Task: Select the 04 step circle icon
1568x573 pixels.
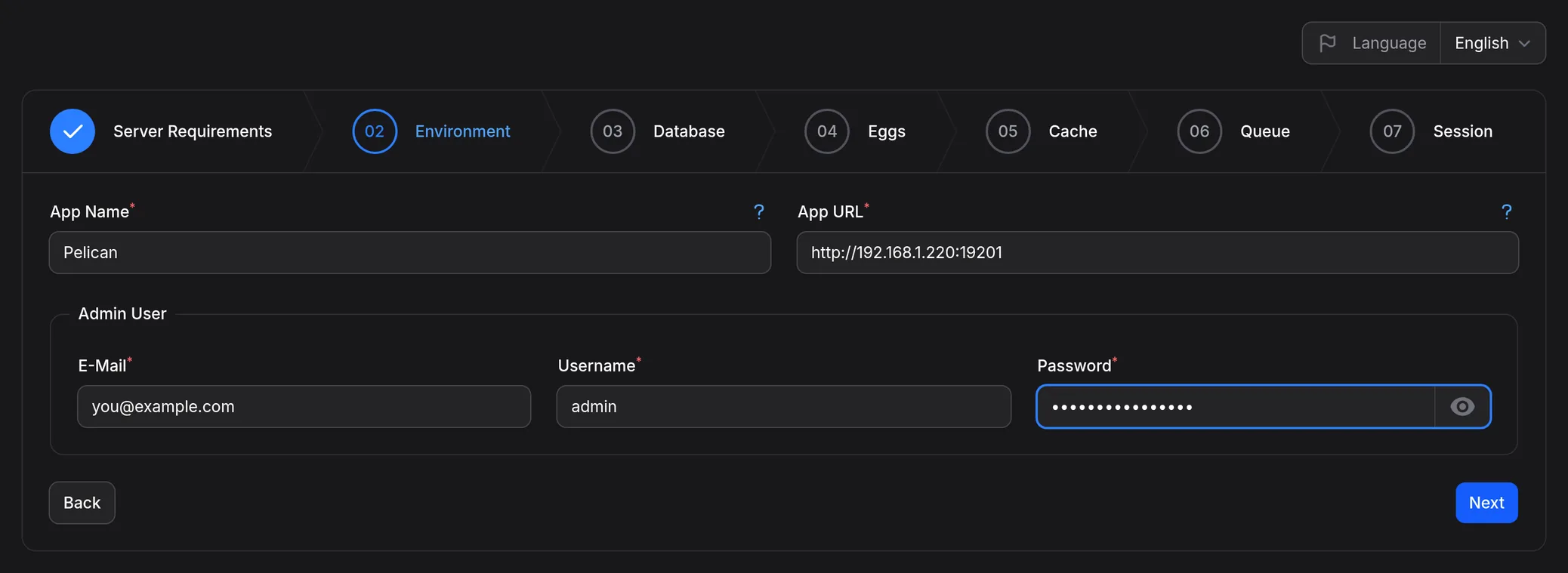Action: (x=827, y=131)
